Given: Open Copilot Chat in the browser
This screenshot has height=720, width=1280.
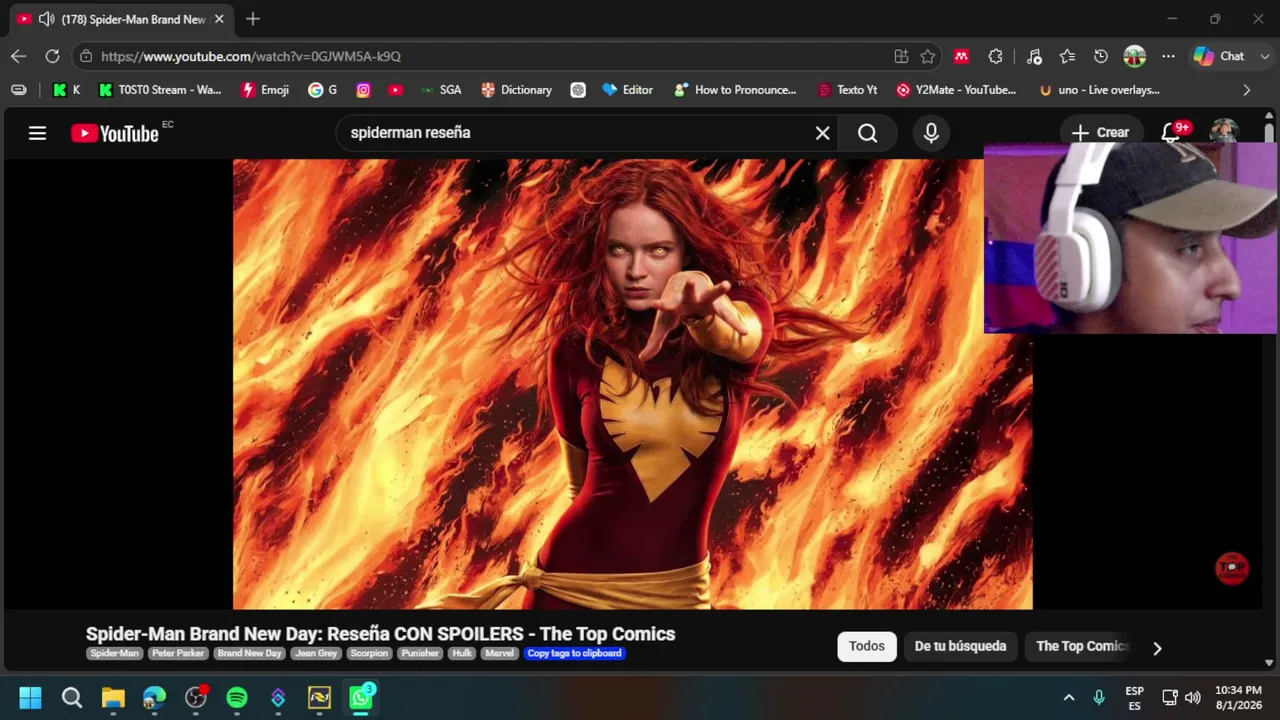Looking at the screenshot, I should [1219, 56].
